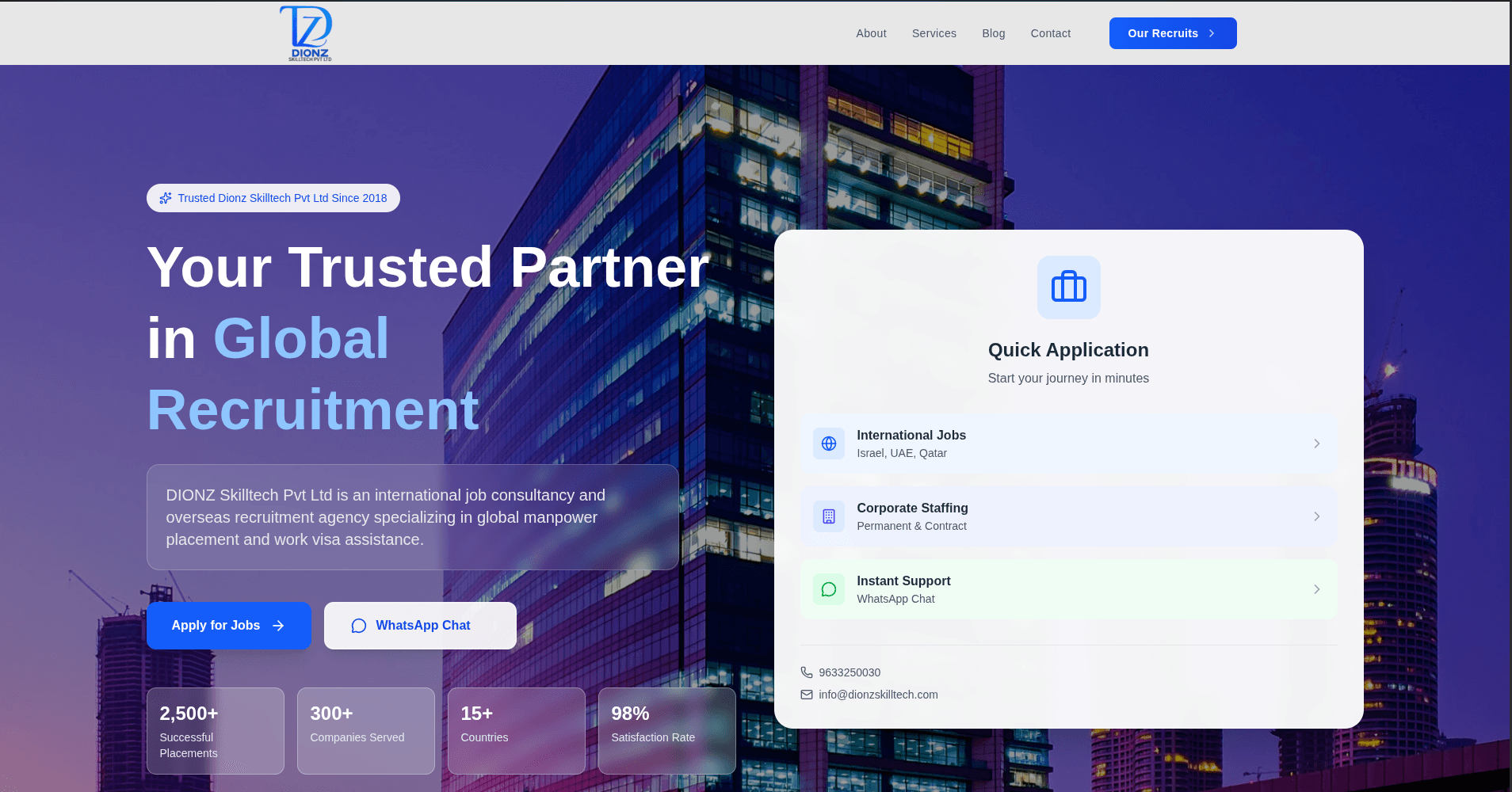1512x792 pixels.
Task: Click the Dionz logo in the header
Action: coord(306,33)
